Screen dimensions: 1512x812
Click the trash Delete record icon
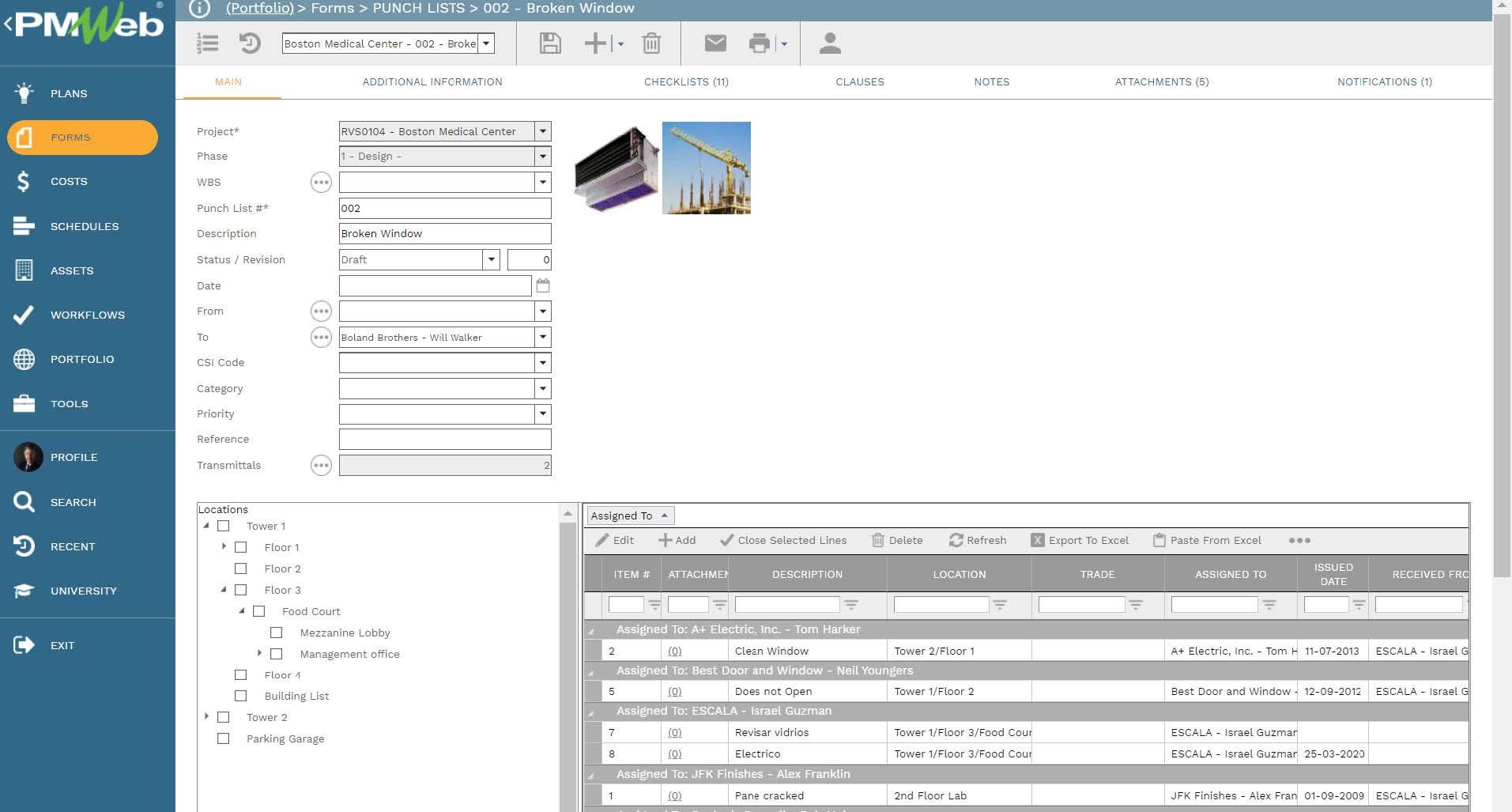(651, 43)
